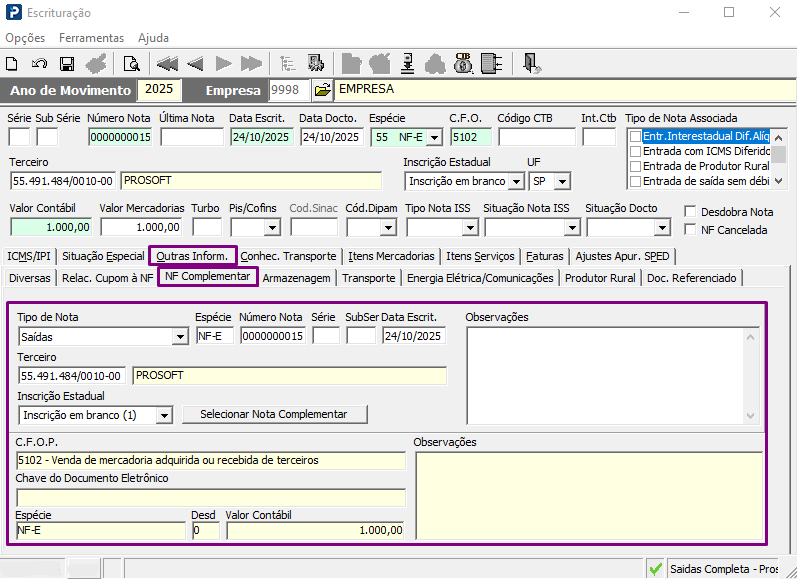Enable the Desdobra Nota checkbox
The height and width of the screenshot is (579, 797).
click(x=691, y=212)
